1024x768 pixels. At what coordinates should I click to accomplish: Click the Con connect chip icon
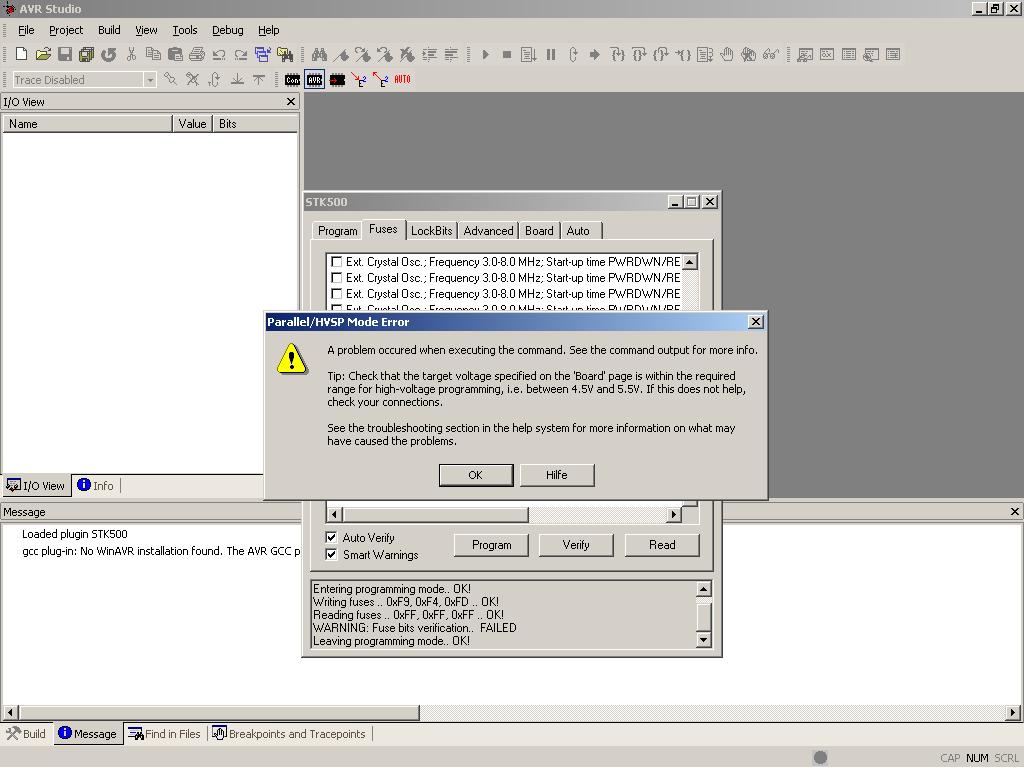click(x=292, y=80)
